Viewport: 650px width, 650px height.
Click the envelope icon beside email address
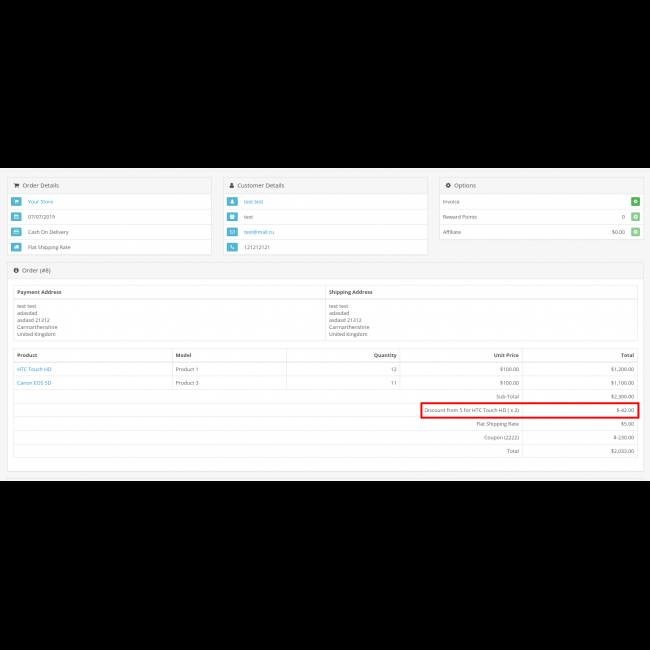[x=232, y=231]
